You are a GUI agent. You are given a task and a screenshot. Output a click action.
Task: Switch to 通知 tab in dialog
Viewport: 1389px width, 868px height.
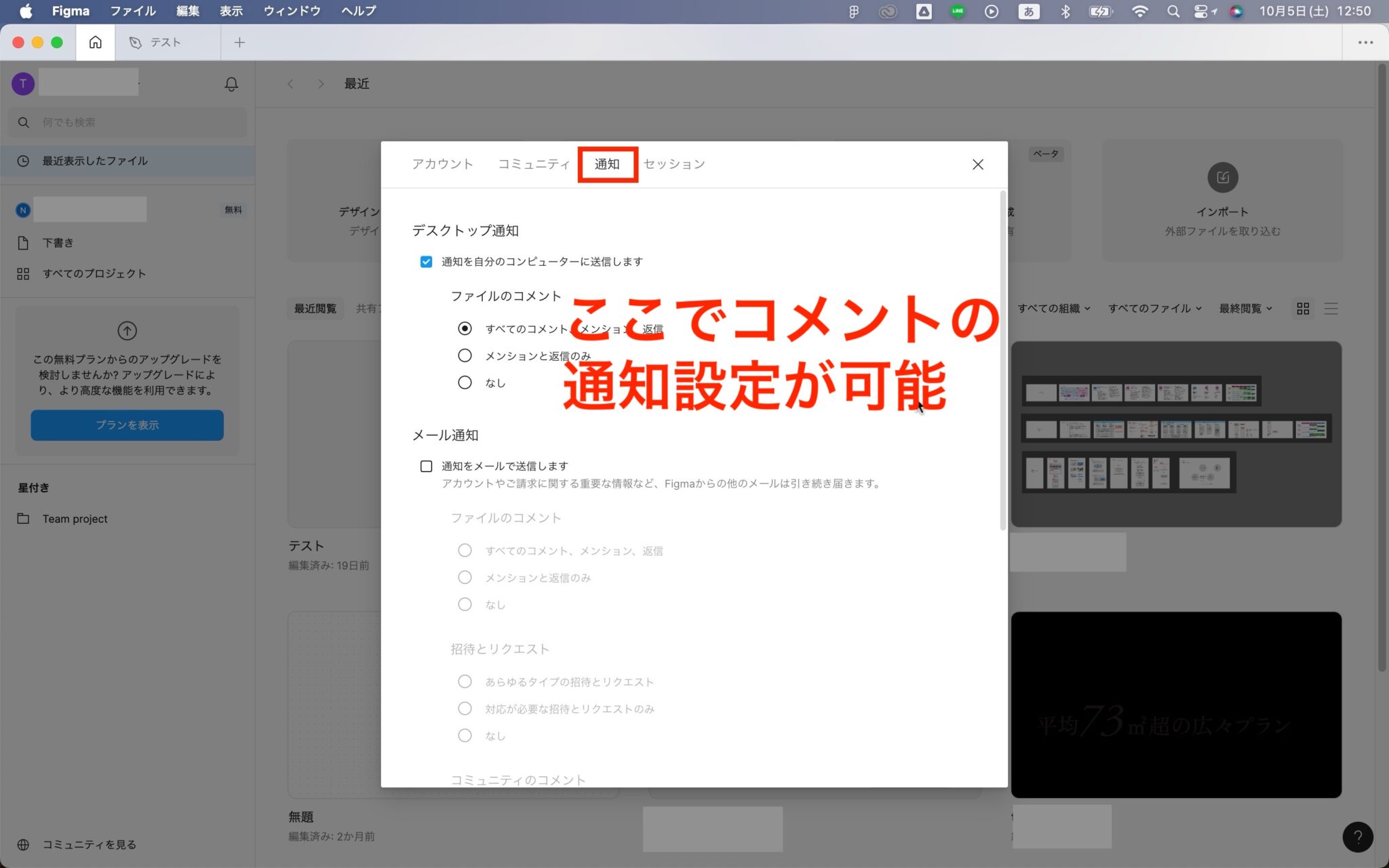click(x=607, y=164)
